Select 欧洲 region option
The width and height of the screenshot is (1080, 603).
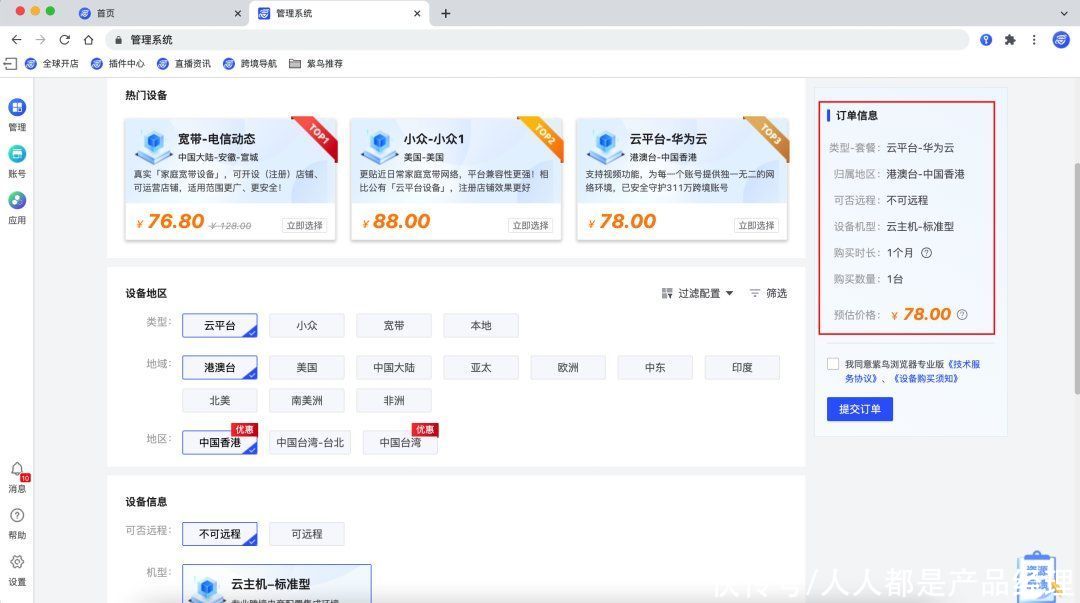(568, 367)
